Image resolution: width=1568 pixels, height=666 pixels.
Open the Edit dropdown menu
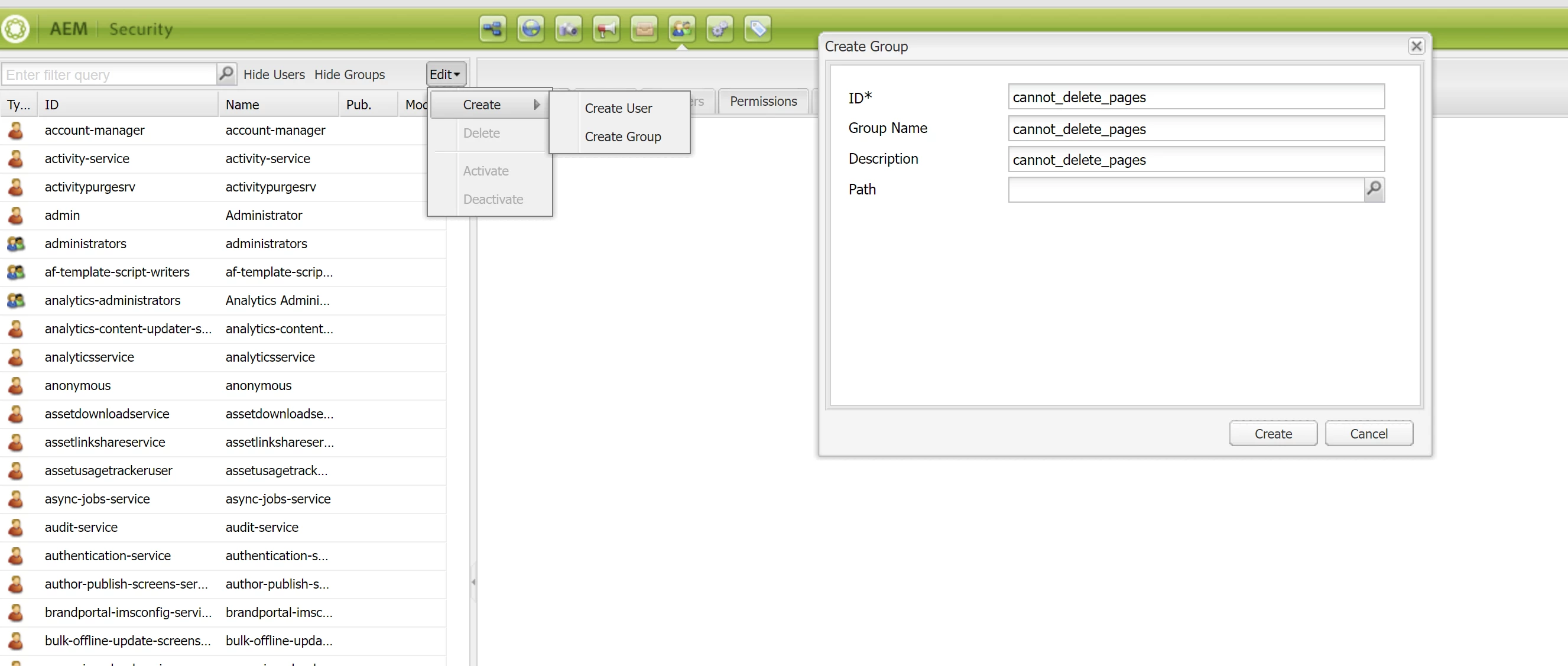[x=446, y=74]
